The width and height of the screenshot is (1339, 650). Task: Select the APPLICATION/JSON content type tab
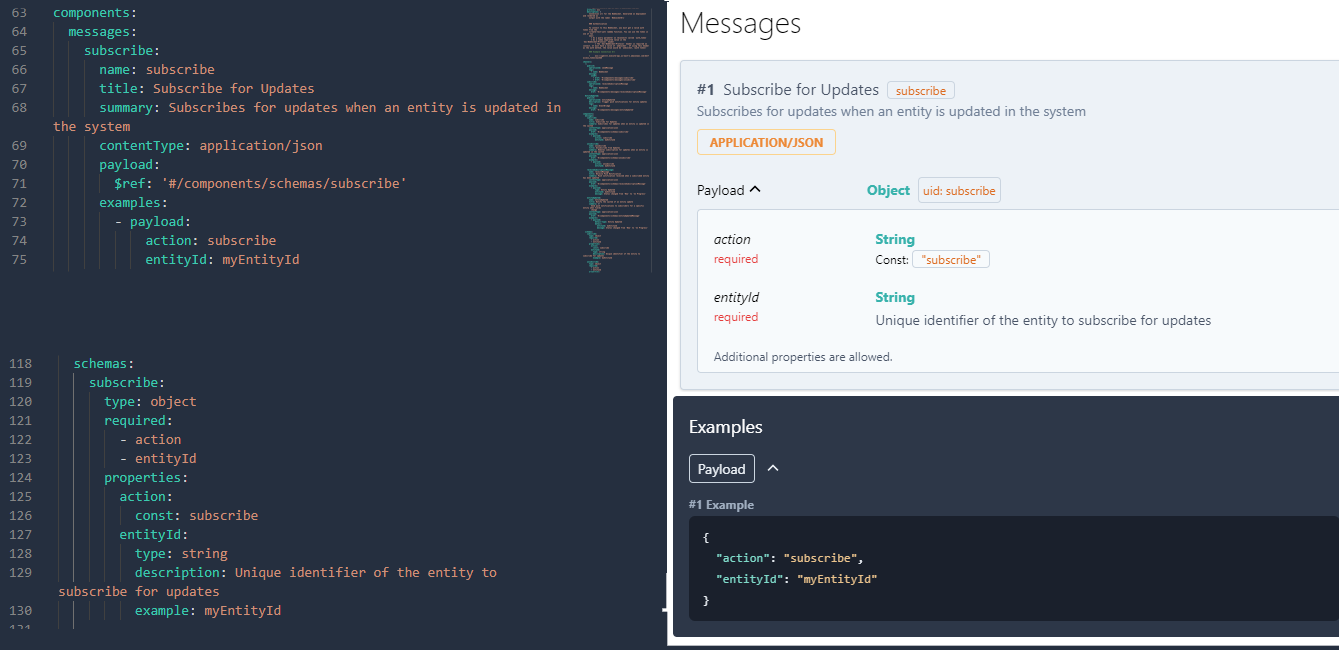pyautogui.click(x=765, y=141)
